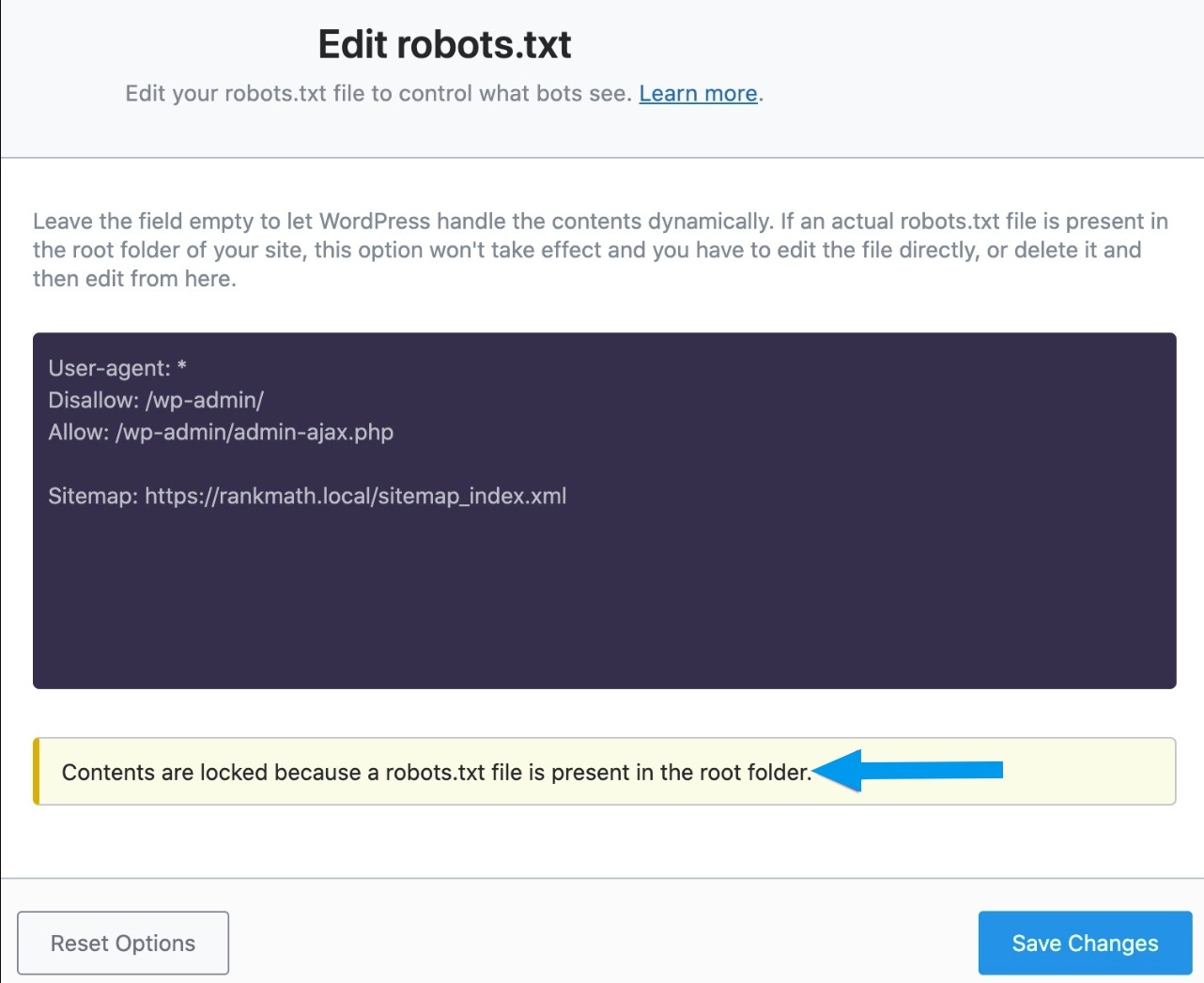Click the header section above the divider
Viewport: 1204px width, 983px height.
[x=601, y=131]
